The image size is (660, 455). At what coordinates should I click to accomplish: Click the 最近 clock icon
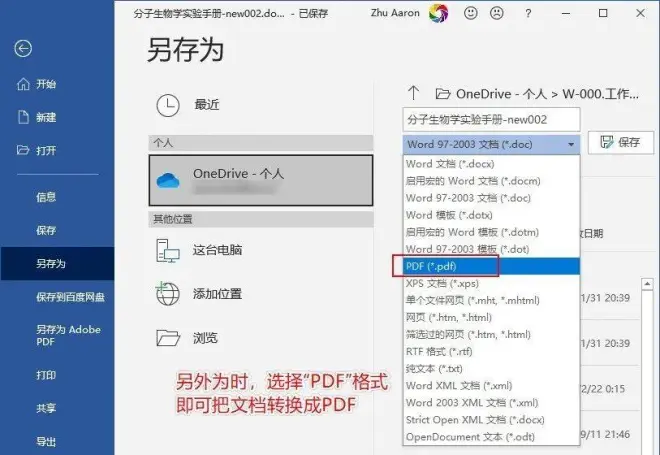[168, 105]
